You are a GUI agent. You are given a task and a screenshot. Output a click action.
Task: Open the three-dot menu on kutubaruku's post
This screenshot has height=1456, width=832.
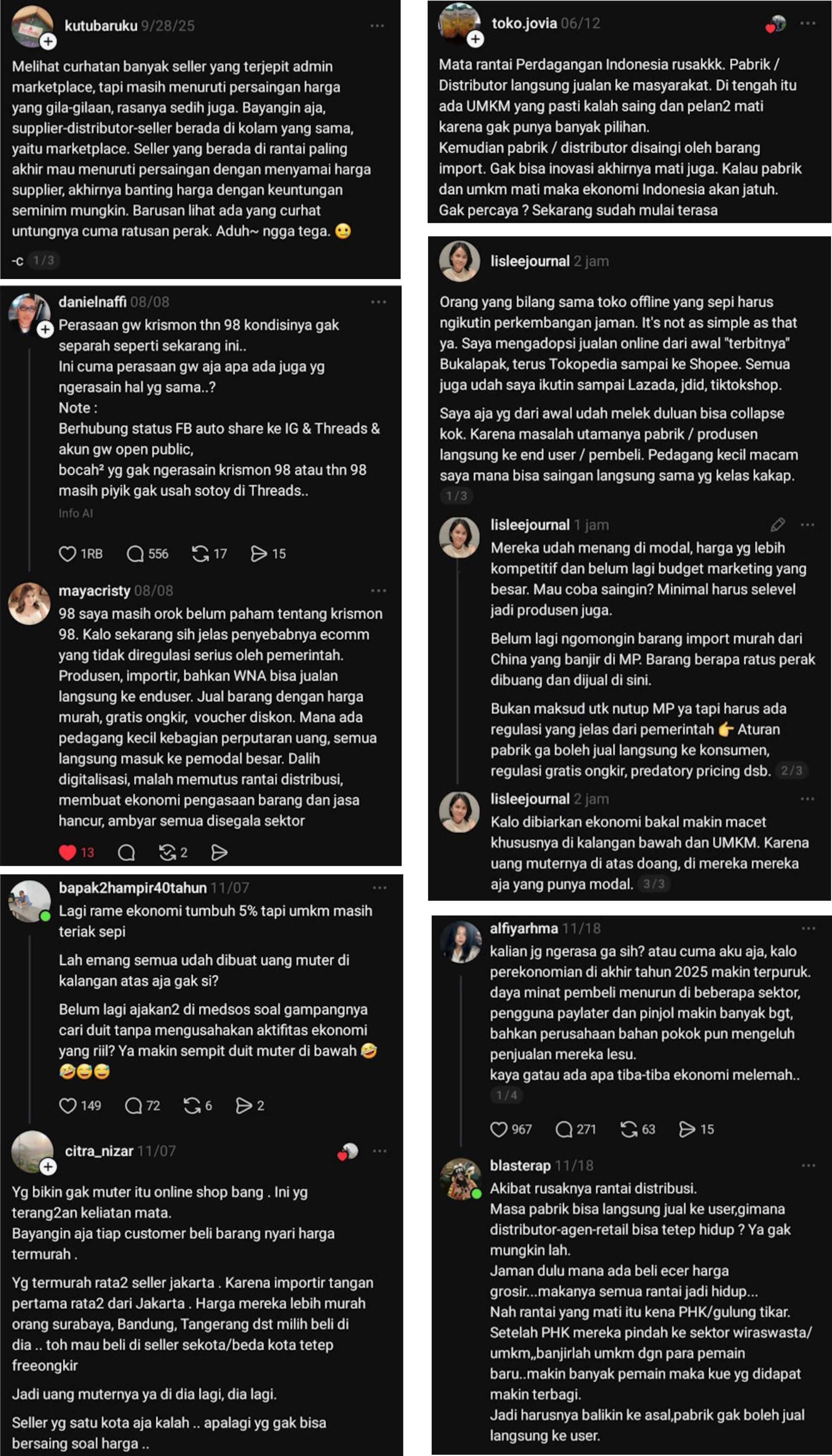click(377, 26)
